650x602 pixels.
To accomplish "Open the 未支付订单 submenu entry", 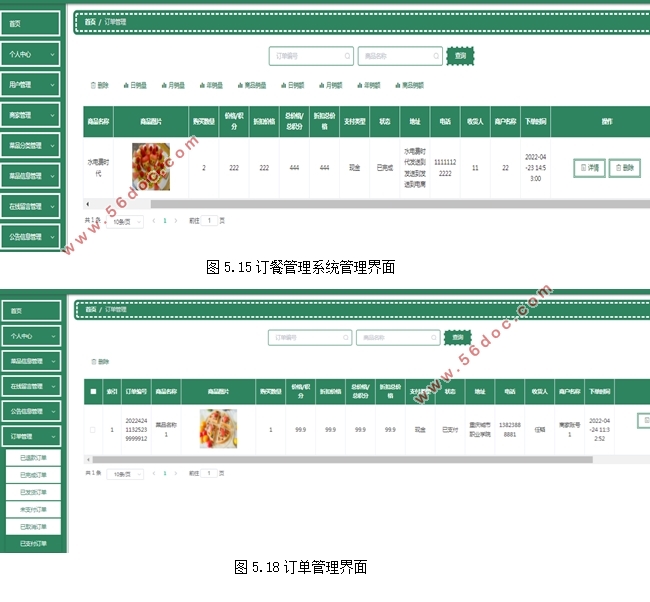I will 33,509.
